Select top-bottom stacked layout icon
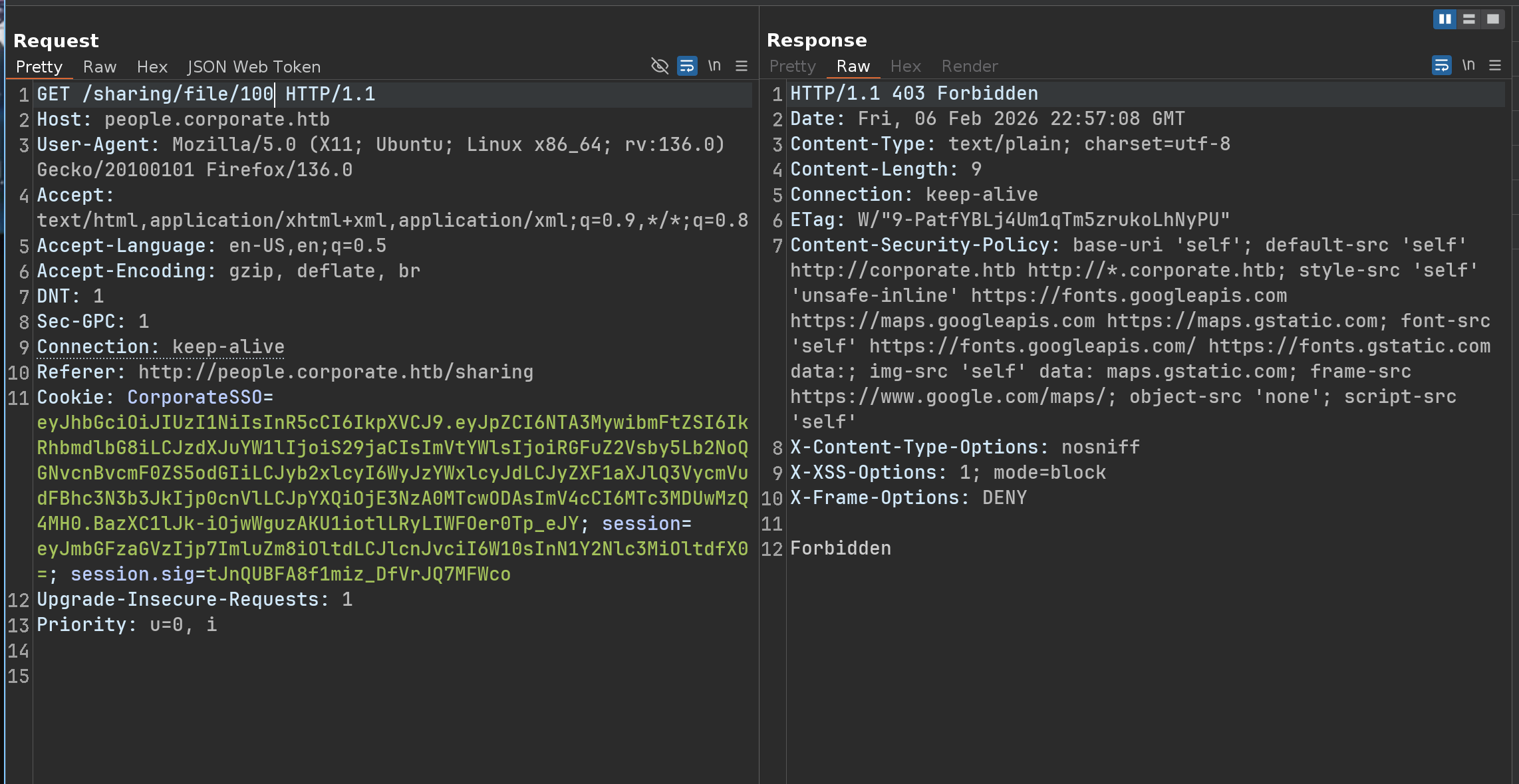This screenshot has height=784, width=1519. point(1469,19)
